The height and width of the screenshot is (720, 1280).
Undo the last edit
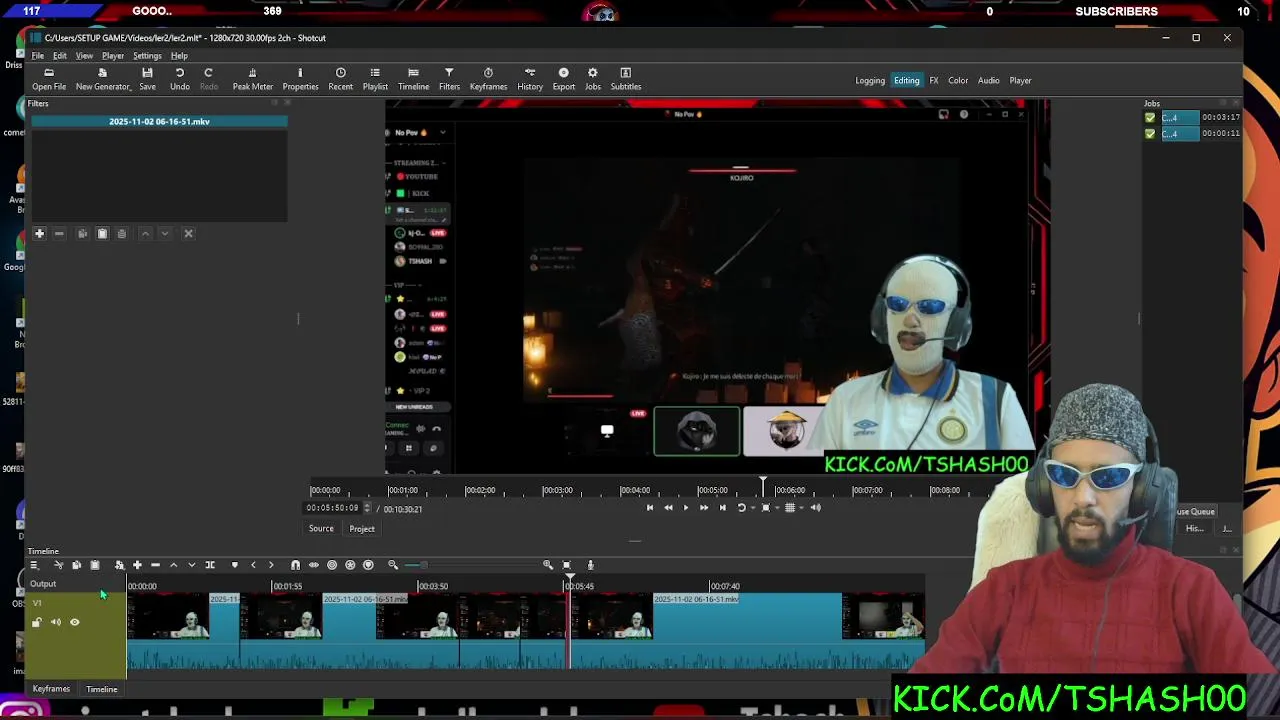(x=180, y=79)
